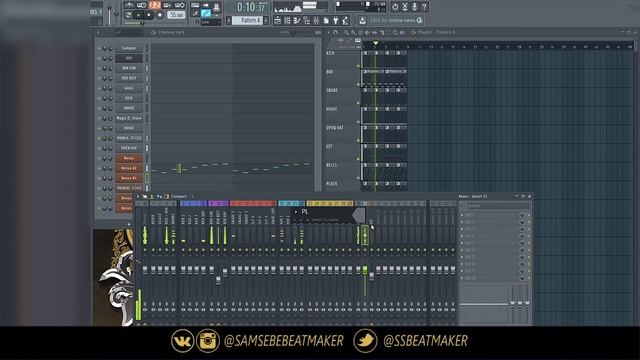
Task: Open the playlist view icon in the shortcut toolbar
Action: pyautogui.click(x=278, y=20)
